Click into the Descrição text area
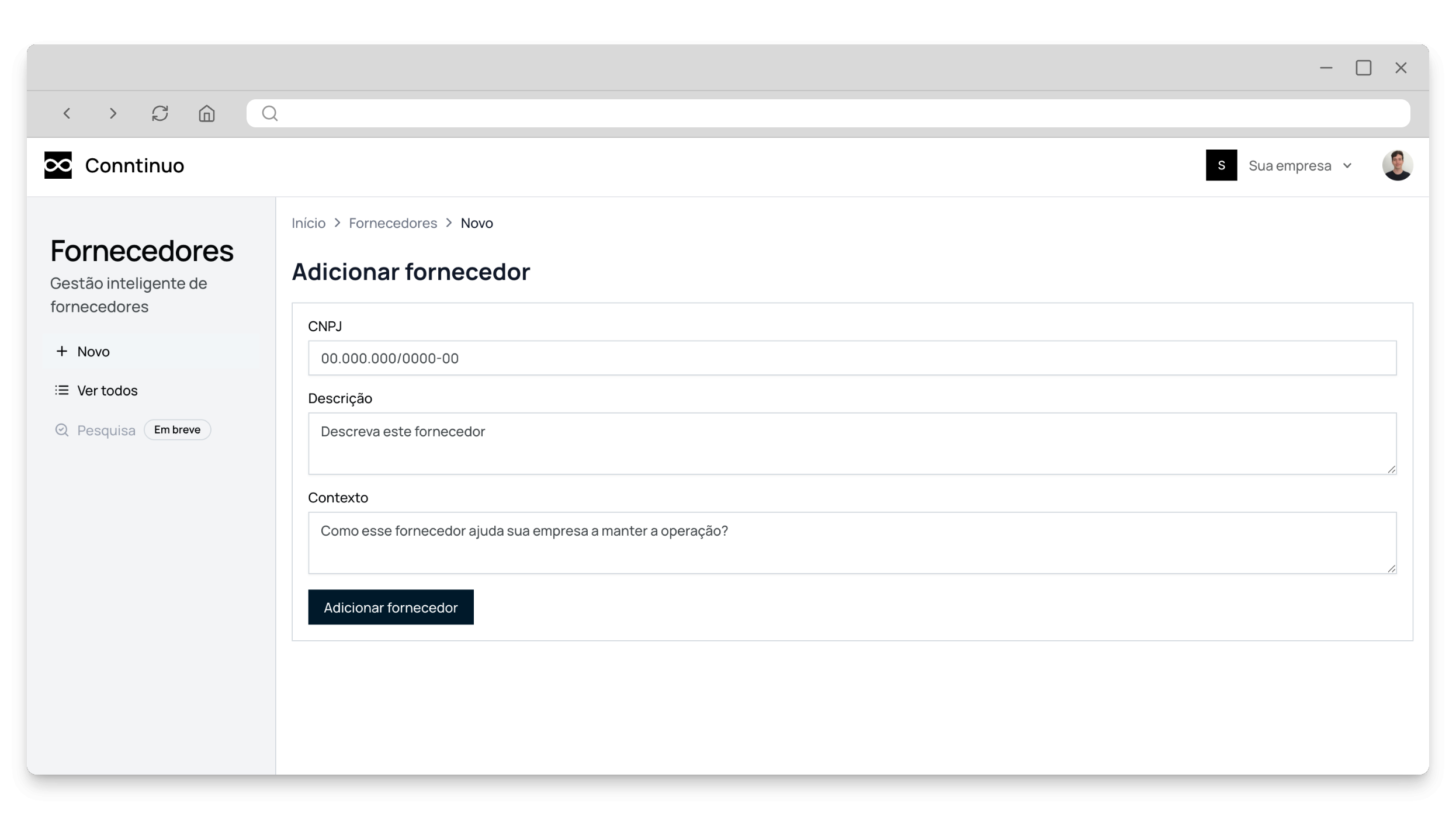 (852, 443)
